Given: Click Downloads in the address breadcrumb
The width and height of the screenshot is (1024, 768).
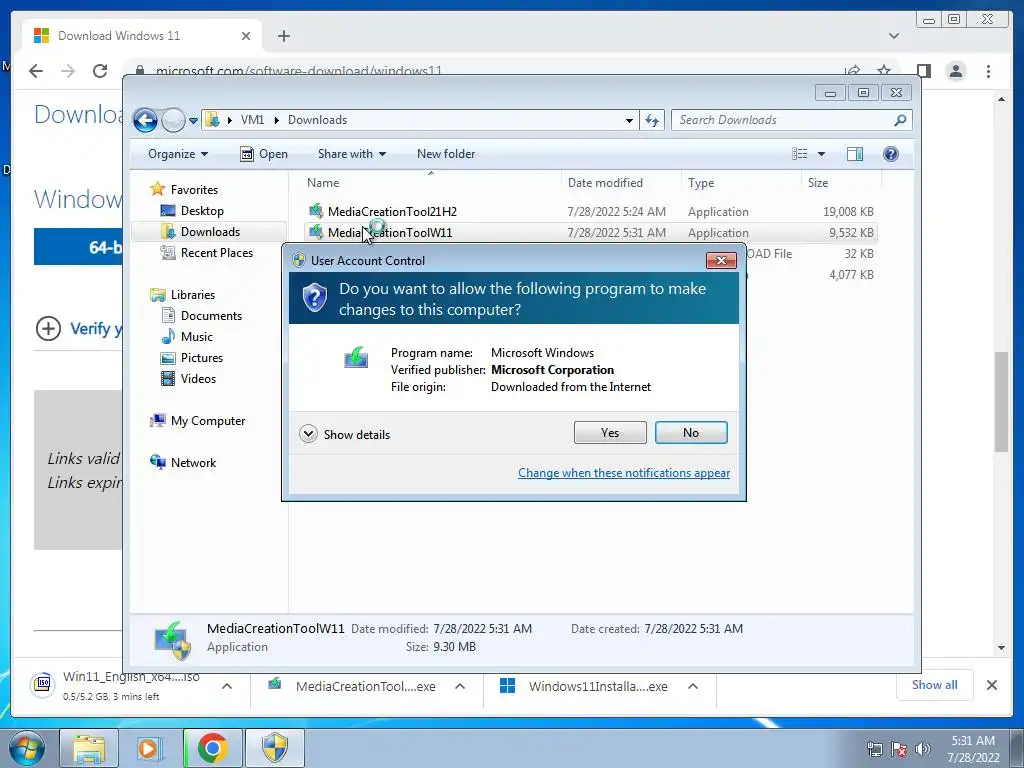Looking at the screenshot, I should (317, 120).
